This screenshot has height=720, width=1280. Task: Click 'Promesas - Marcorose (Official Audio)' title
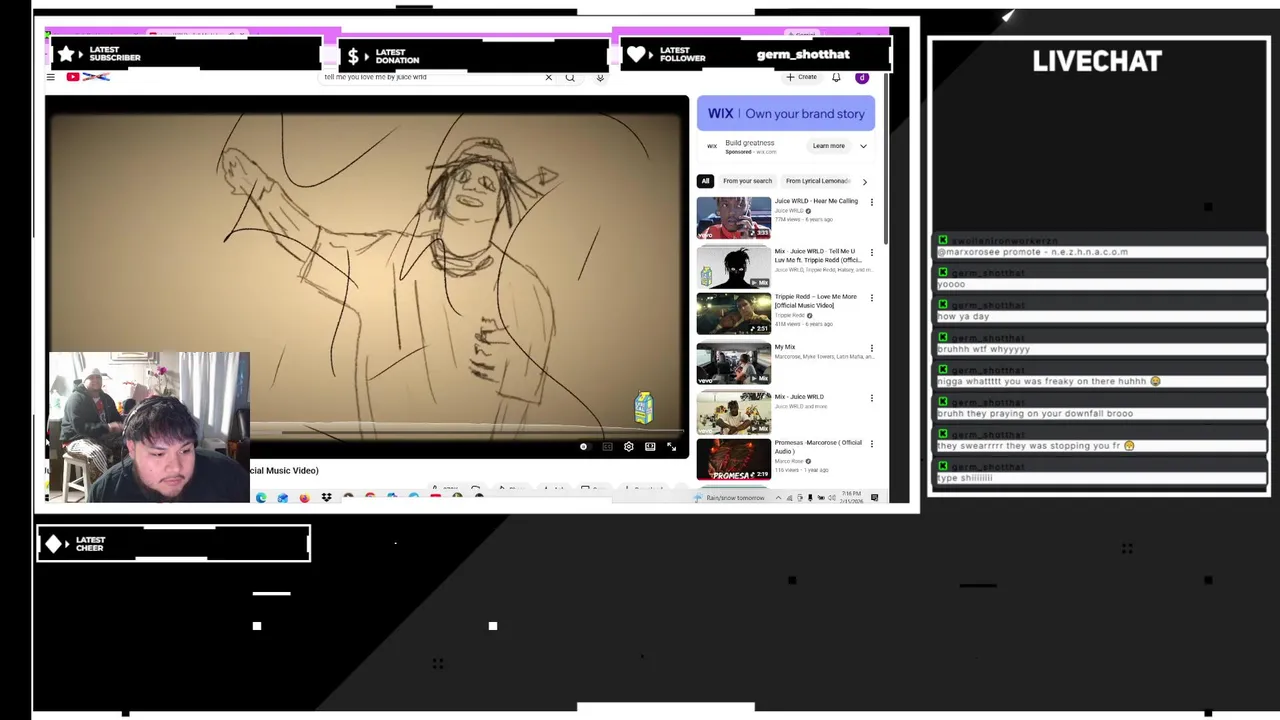tap(818, 447)
